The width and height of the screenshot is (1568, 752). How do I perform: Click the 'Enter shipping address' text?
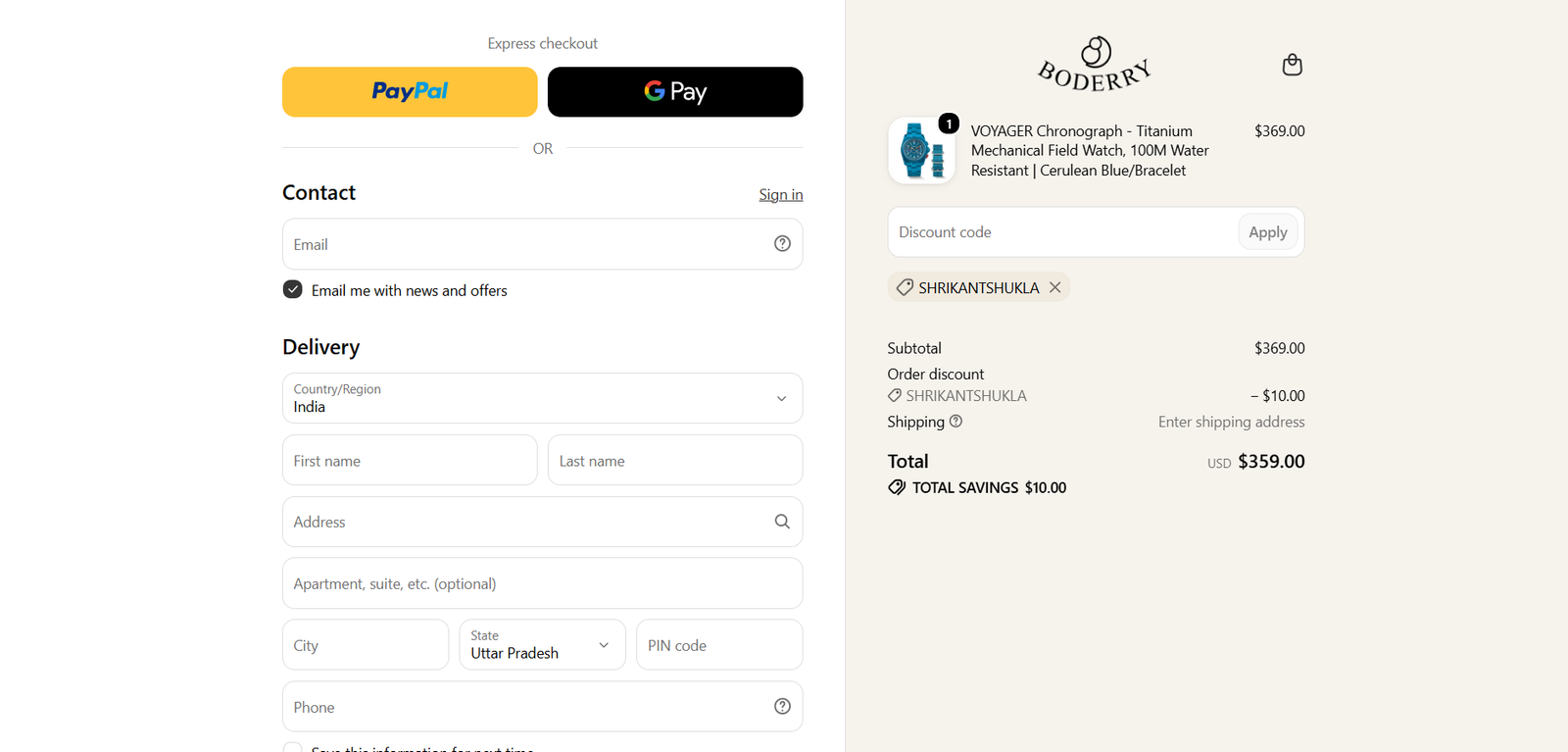pyautogui.click(x=1231, y=422)
